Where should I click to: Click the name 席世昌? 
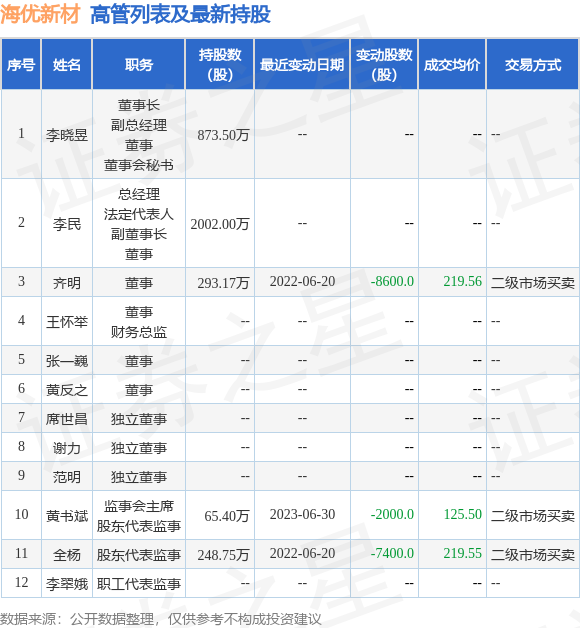click(x=67, y=419)
